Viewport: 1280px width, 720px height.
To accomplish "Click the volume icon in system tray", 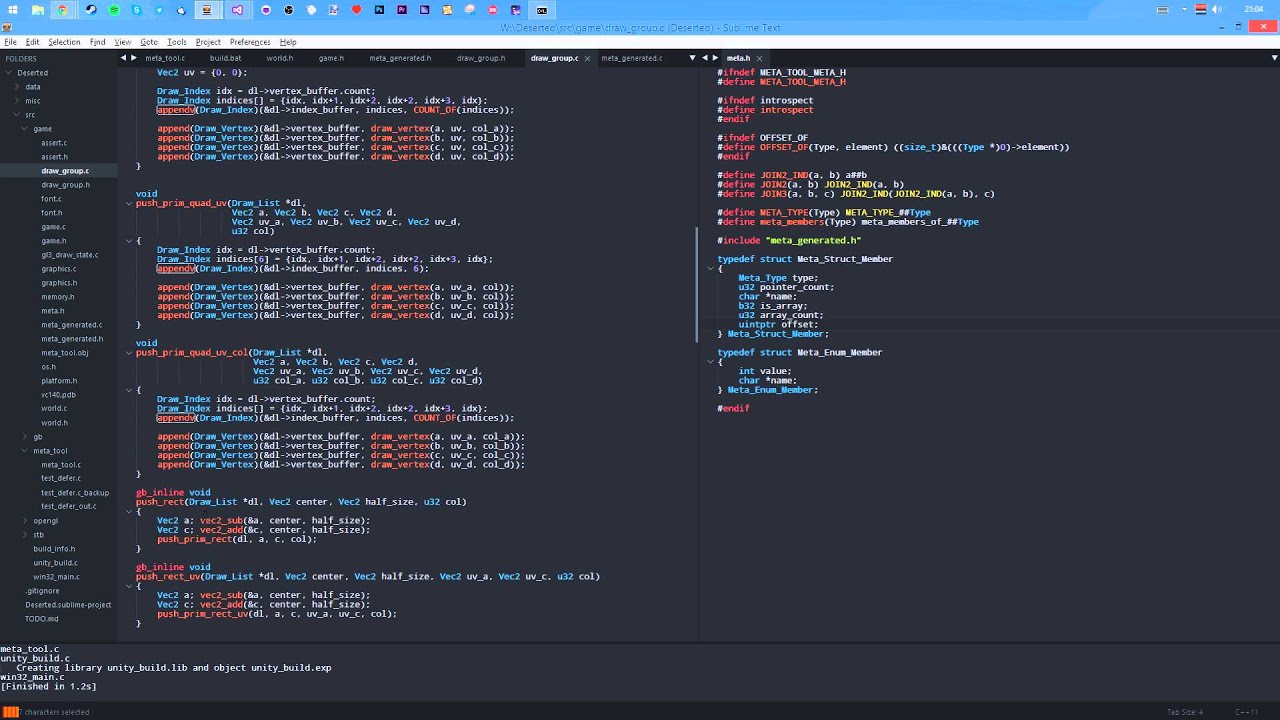I will [x=1217, y=10].
